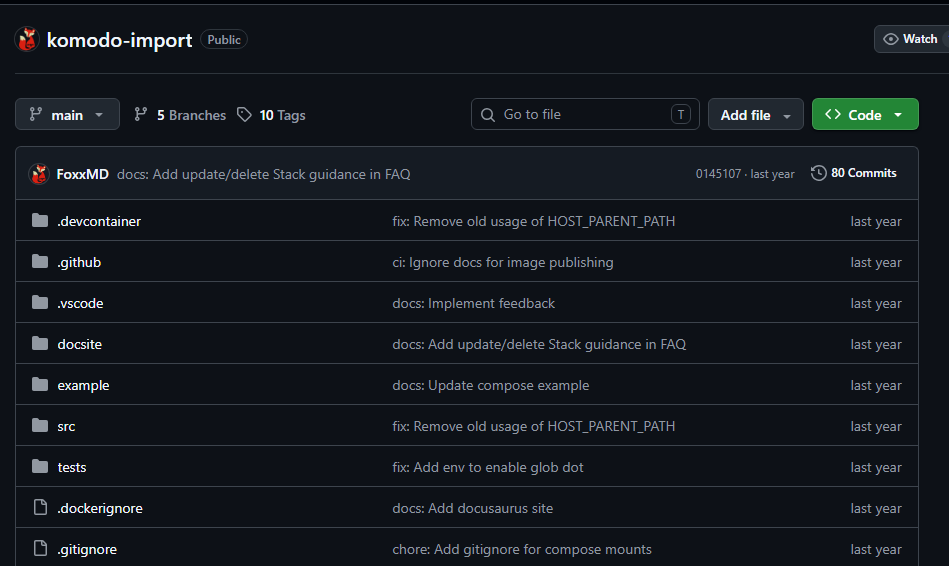Click the file icon for .dockerignore
The width and height of the screenshot is (949, 566).
[40, 507]
